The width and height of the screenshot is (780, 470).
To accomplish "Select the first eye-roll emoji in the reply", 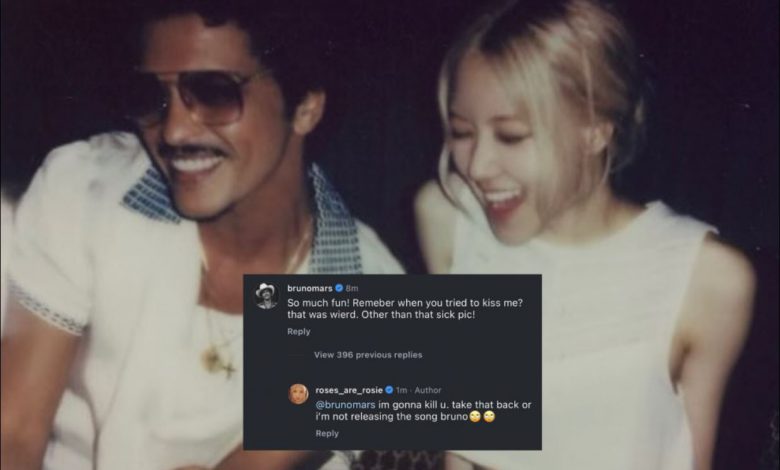I will tap(476, 417).
